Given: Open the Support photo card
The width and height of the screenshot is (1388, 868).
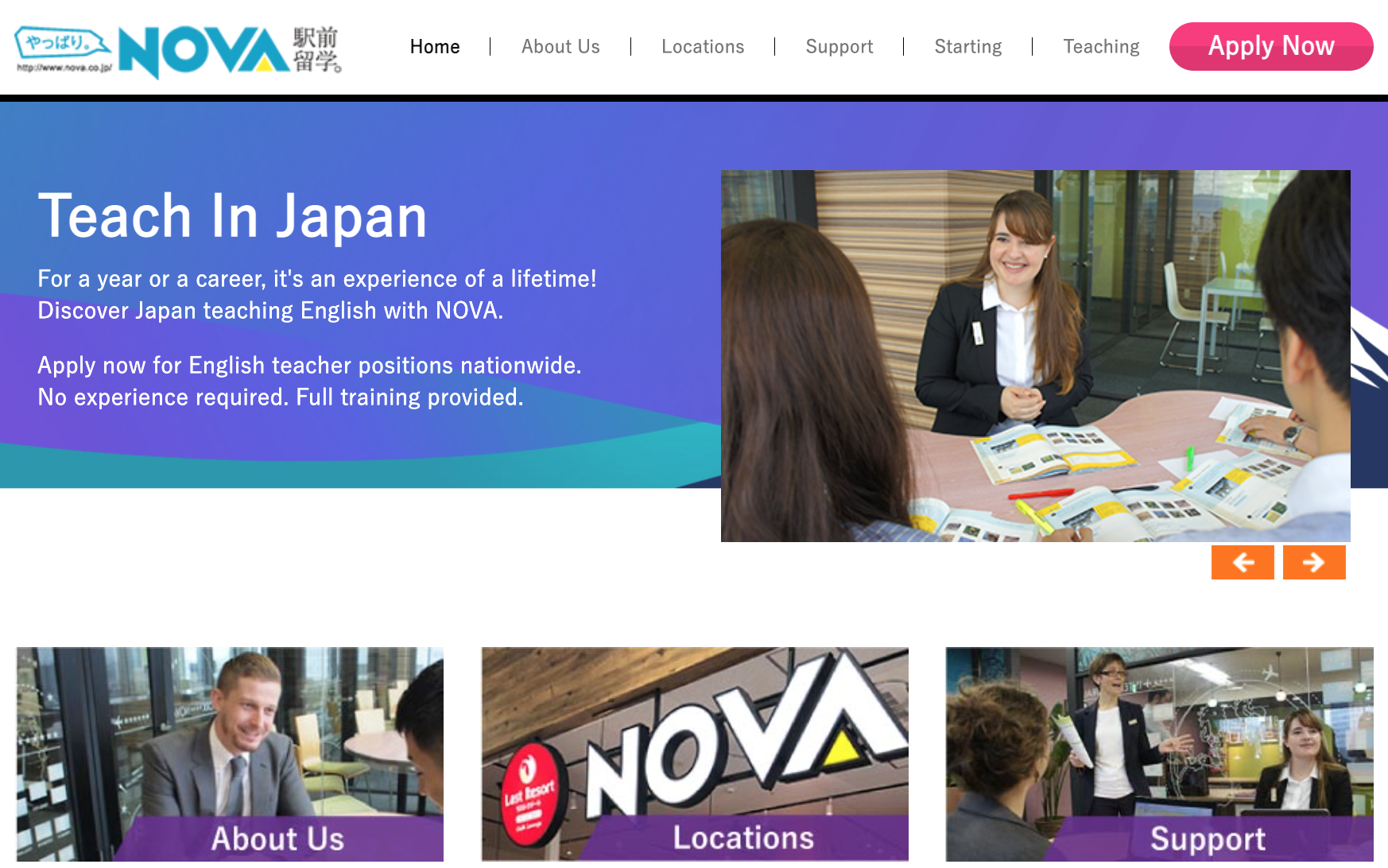Looking at the screenshot, I should (1160, 754).
